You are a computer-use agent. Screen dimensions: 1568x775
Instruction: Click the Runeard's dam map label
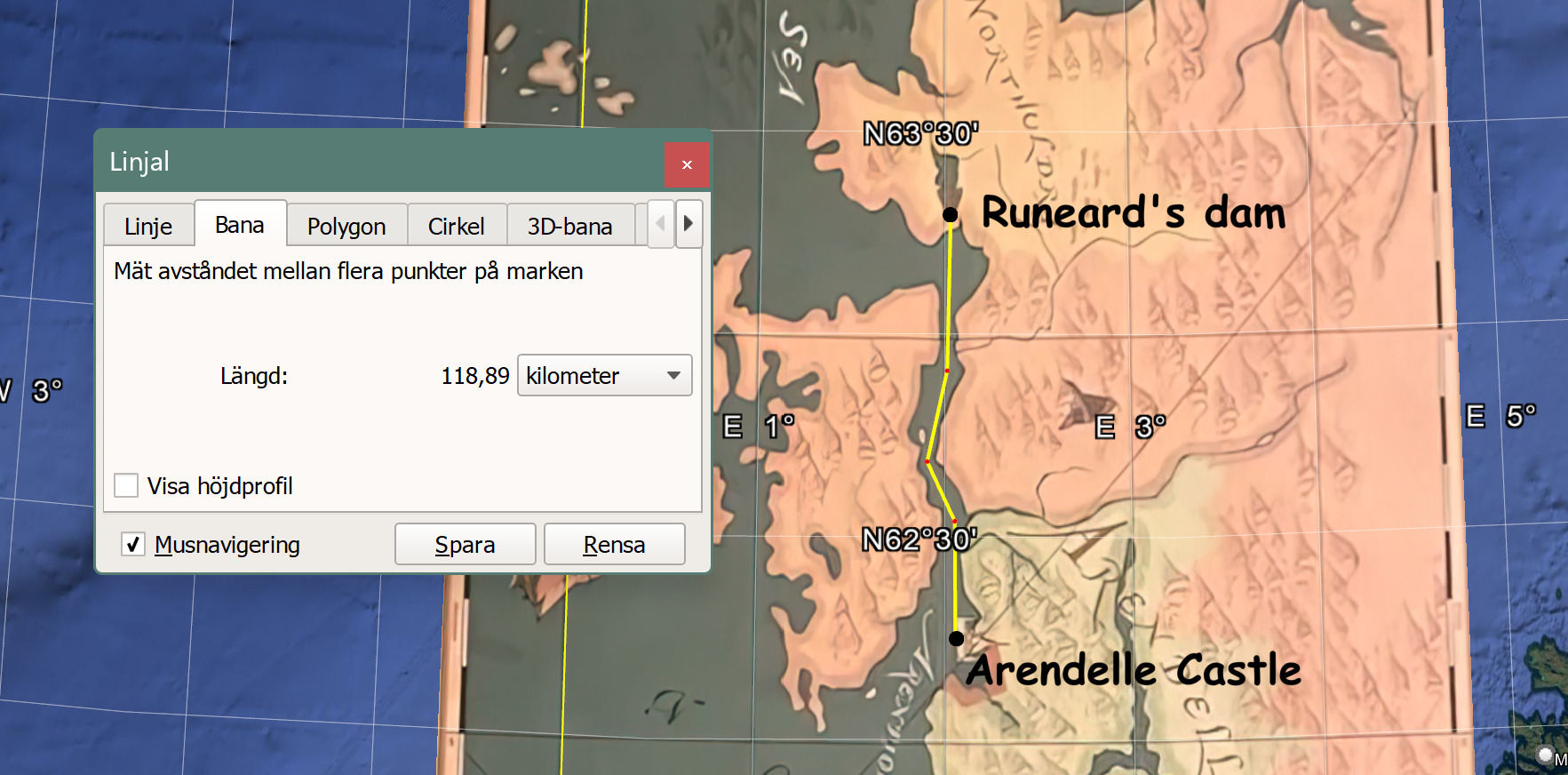[x=1134, y=213]
